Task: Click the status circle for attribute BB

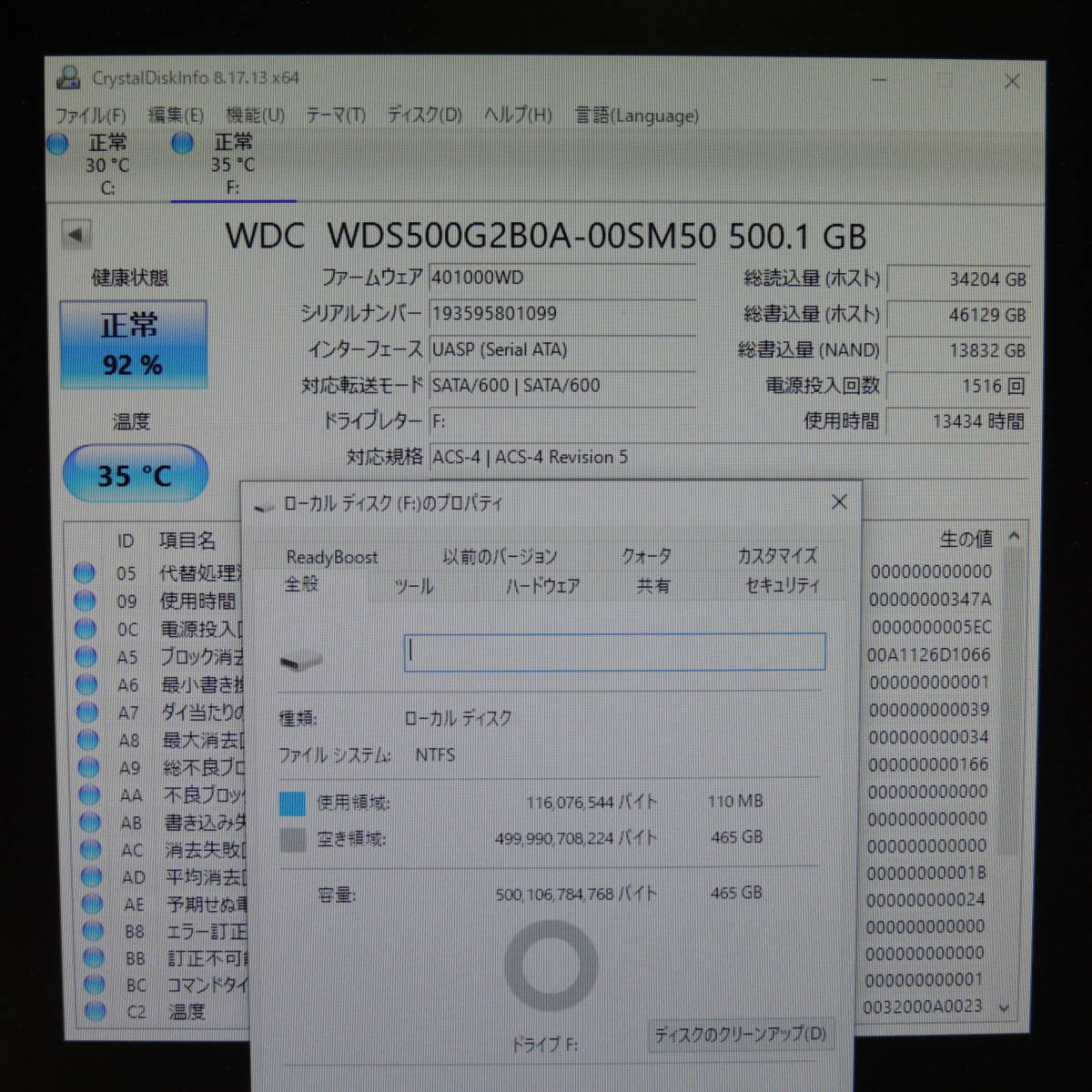Action: point(93,957)
